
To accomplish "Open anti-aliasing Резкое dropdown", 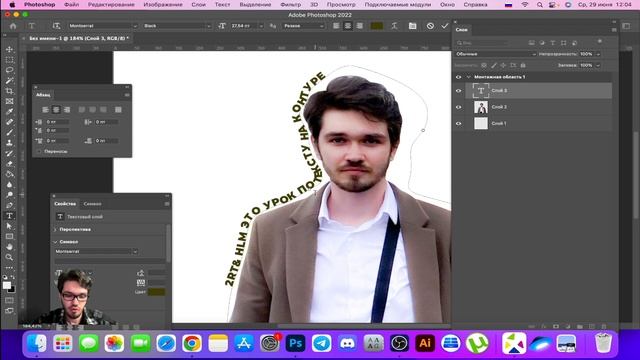I will [x=303, y=26].
